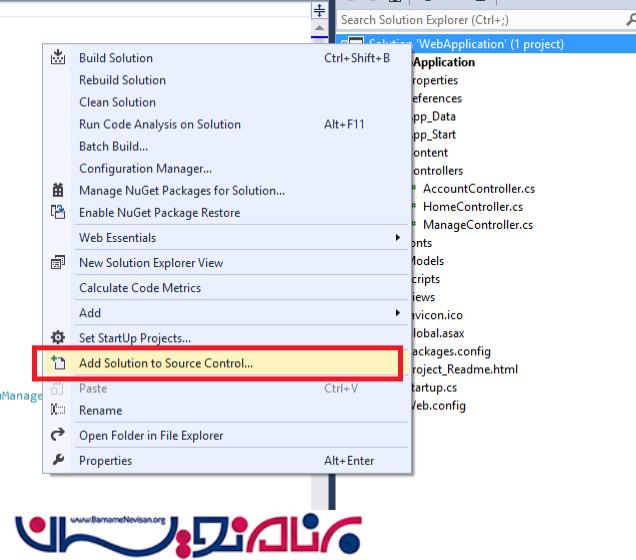Select the fonts folder
Screen dimensions: 636x560
(421, 243)
